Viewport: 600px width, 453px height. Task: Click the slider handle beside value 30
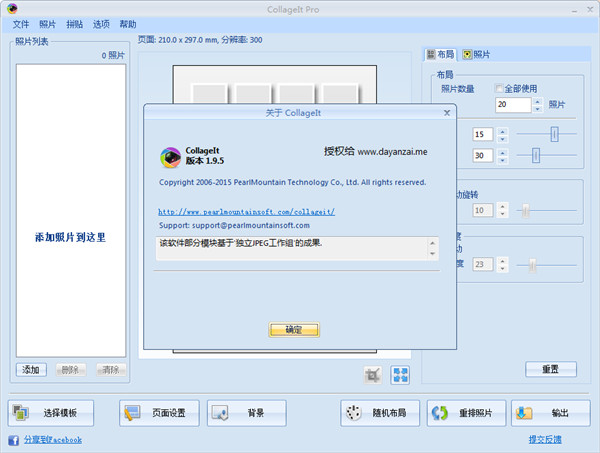[536, 155]
